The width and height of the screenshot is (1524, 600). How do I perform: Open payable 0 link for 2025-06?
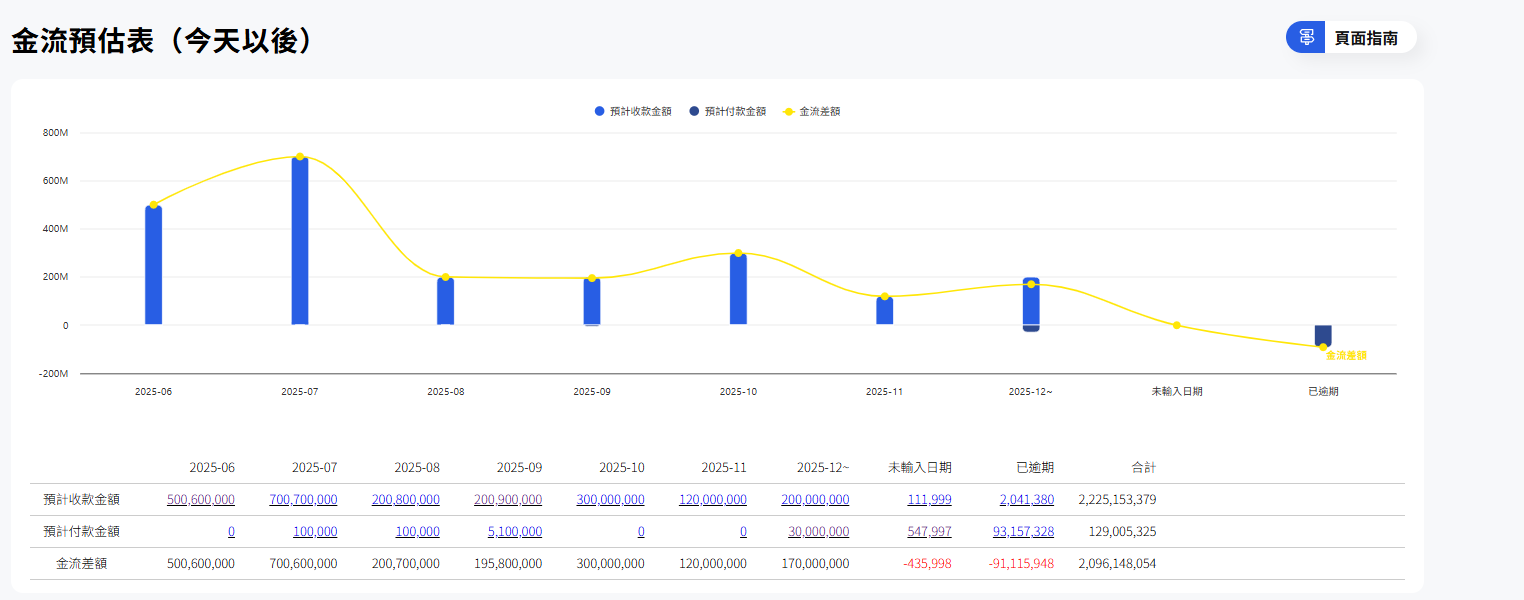(x=231, y=532)
